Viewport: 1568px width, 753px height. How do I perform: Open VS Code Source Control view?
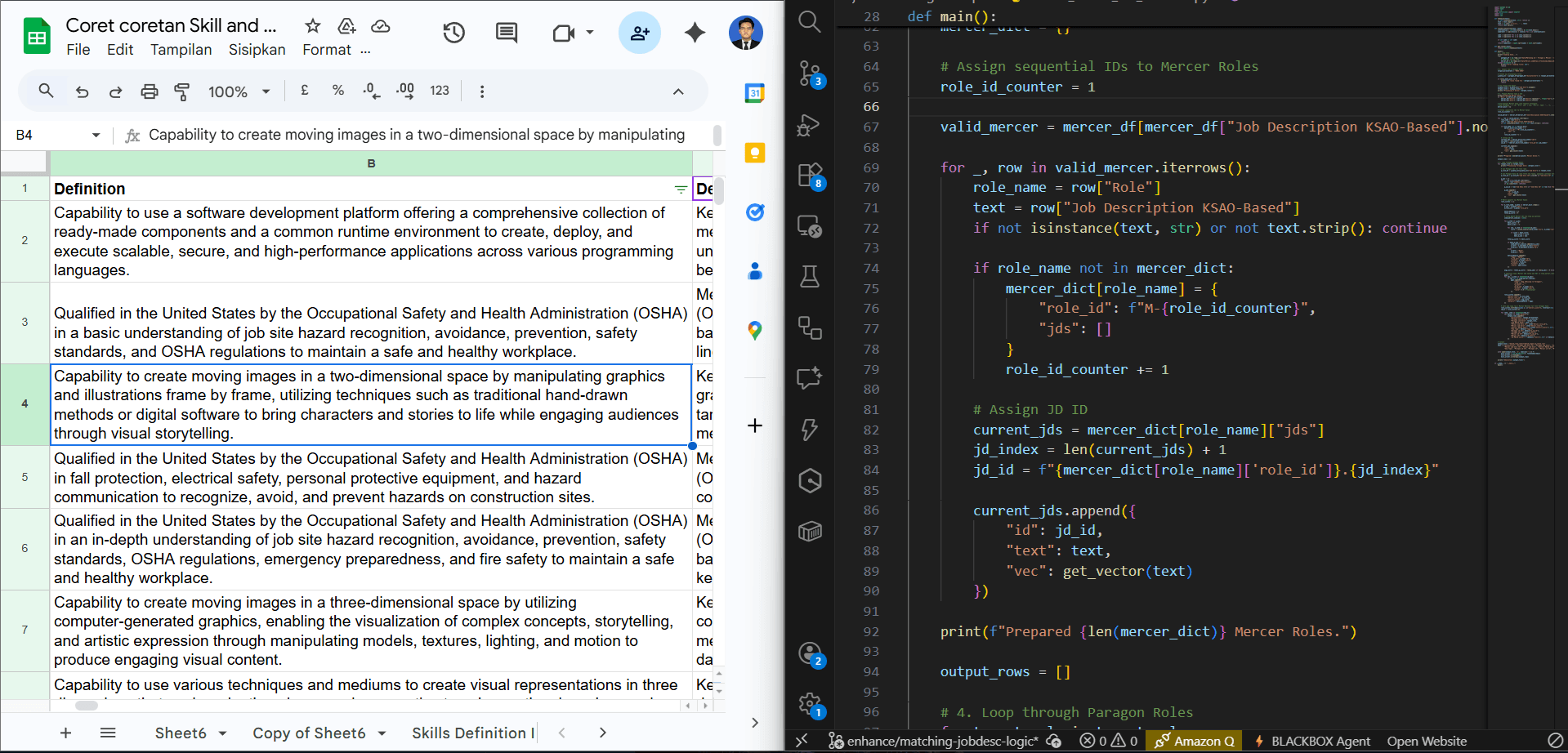(x=810, y=74)
